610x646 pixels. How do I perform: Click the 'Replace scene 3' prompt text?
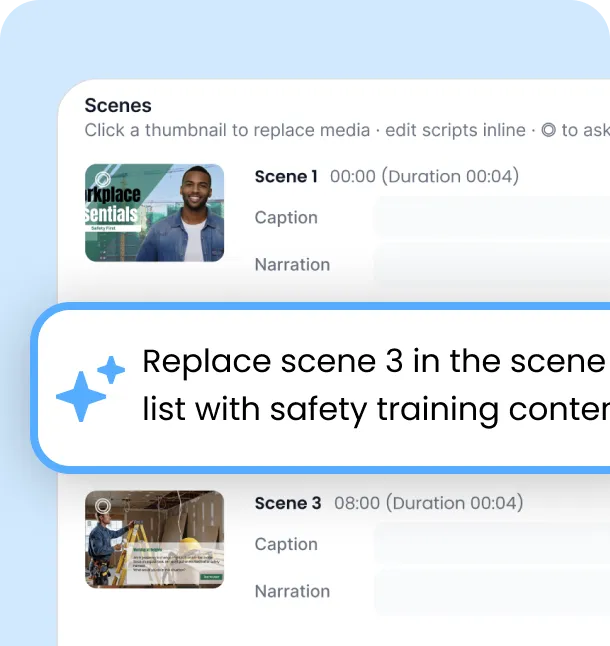pos(376,385)
